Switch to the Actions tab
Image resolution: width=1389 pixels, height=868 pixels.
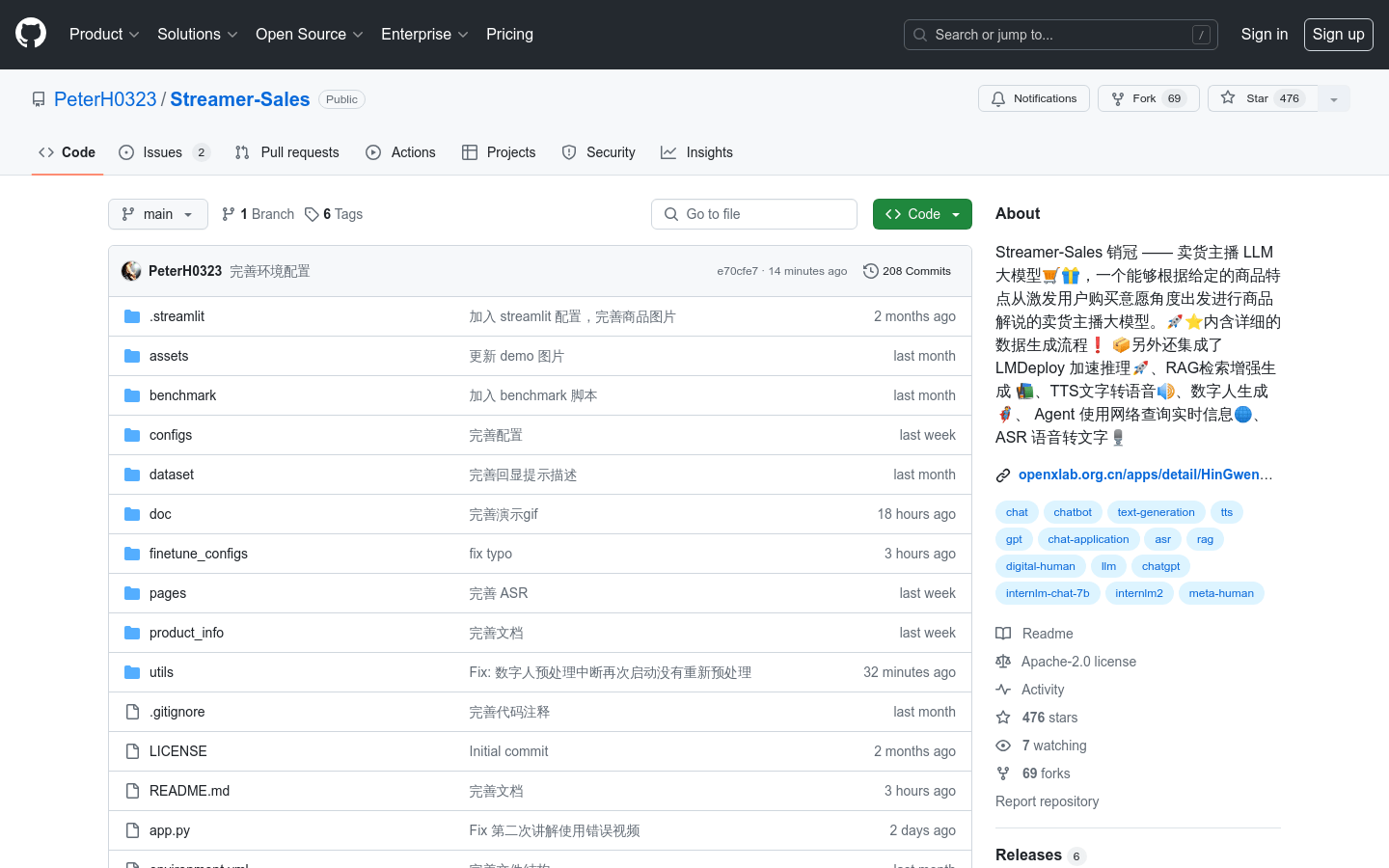pyautogui.click(x=401, y=152)
